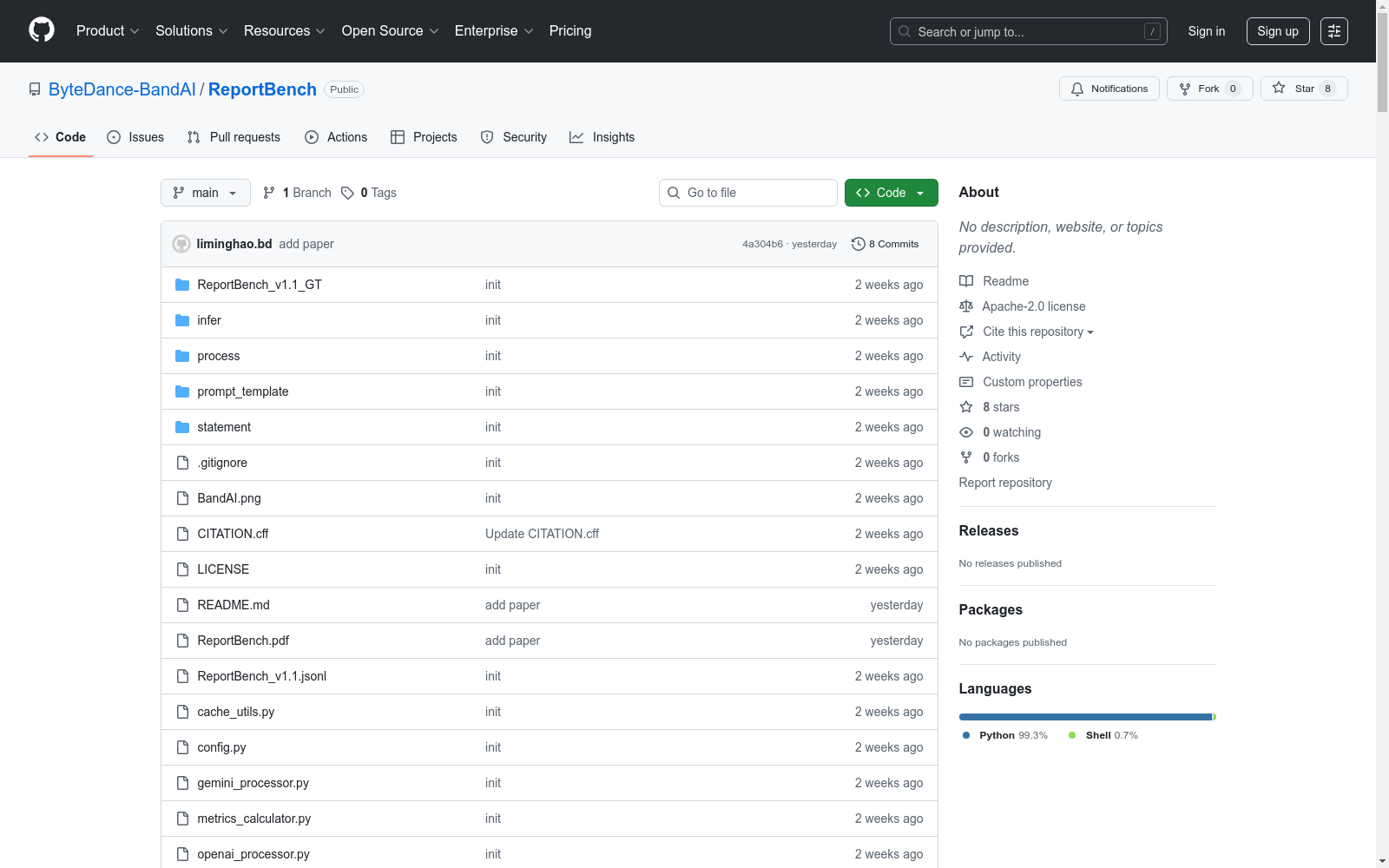Open the ByteDance-BandAI owner link

tap(122, 89)
